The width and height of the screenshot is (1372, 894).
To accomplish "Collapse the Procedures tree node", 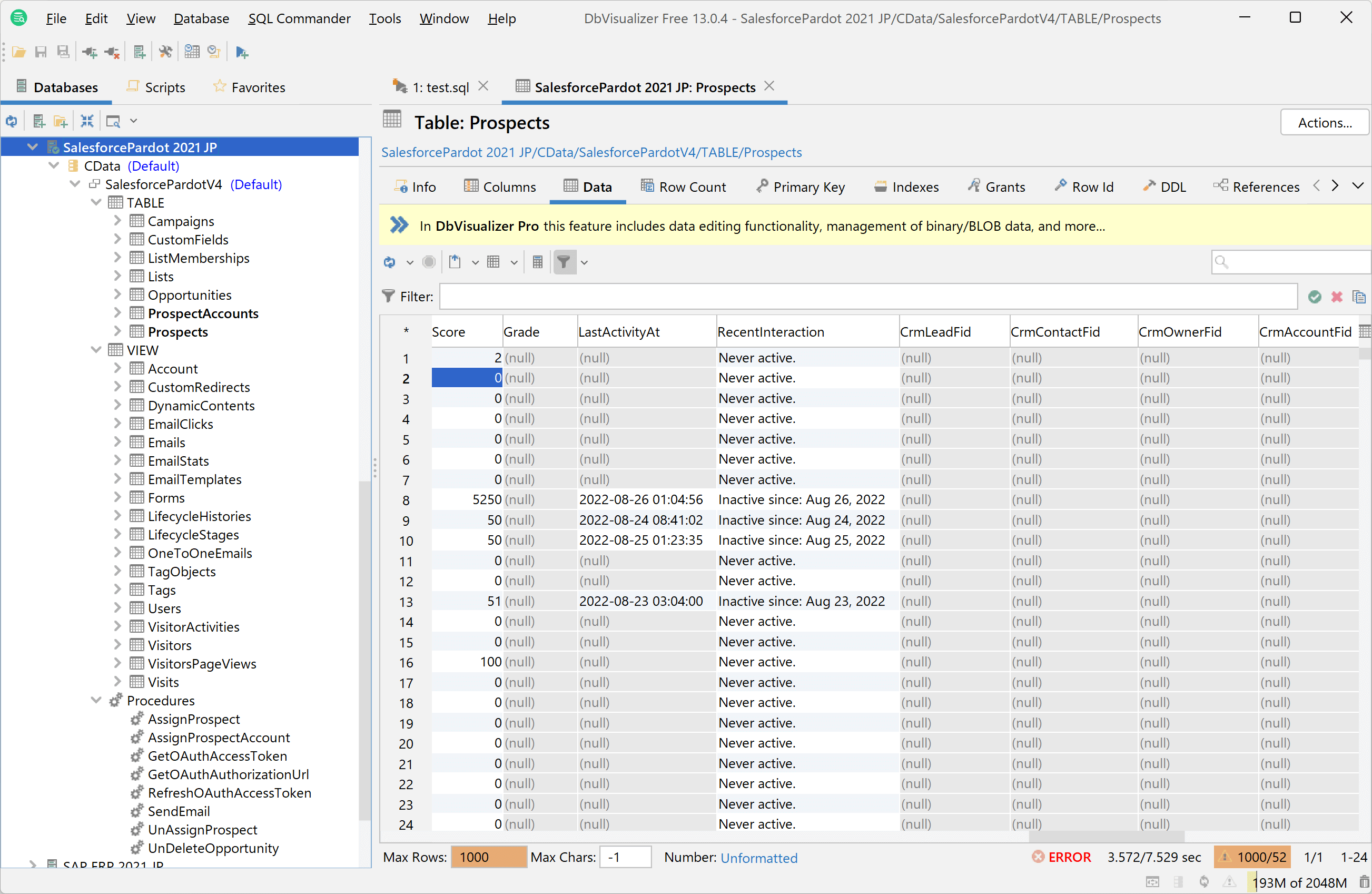I will pyautogui.click(x=96, y=700).
